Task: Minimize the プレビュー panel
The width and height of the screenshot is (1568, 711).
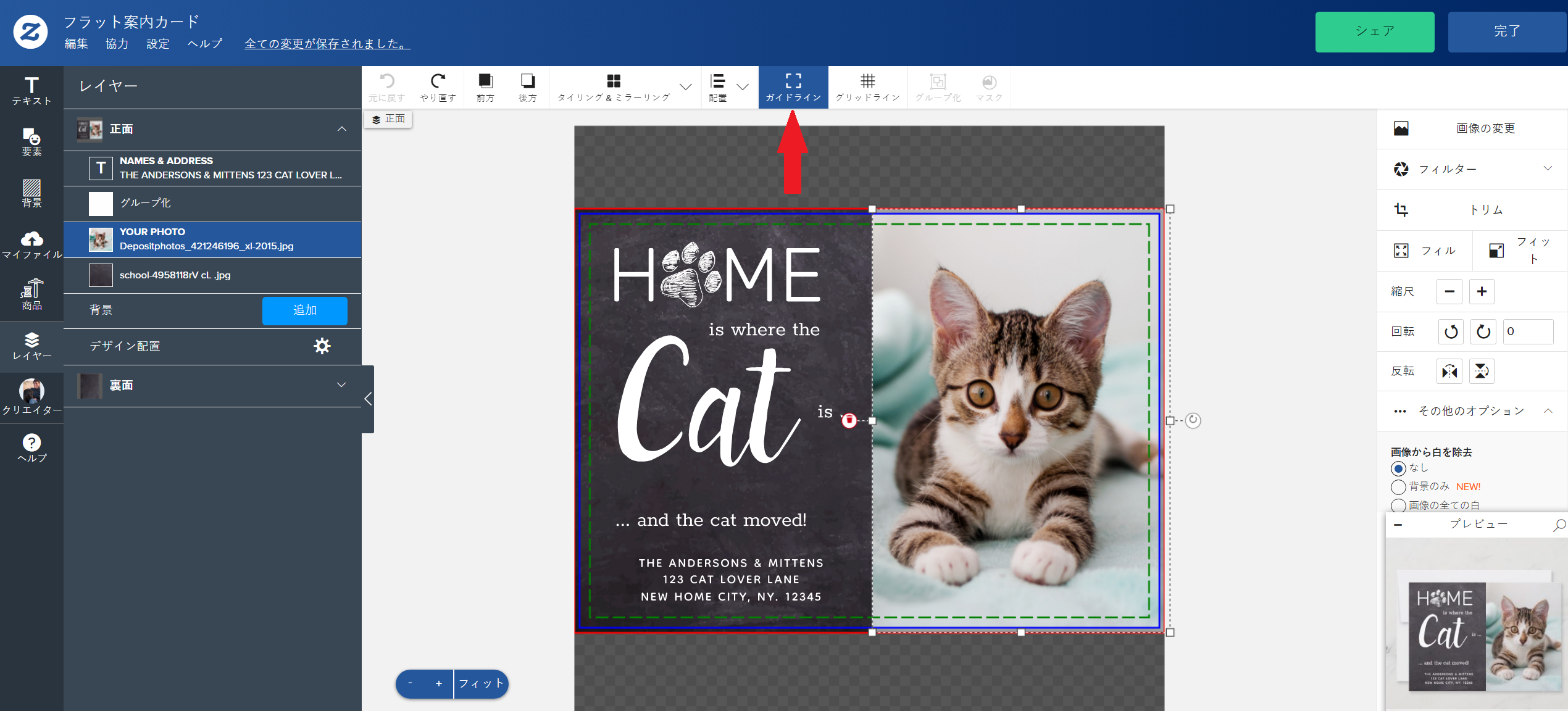Action: [x=1398, y=525]
